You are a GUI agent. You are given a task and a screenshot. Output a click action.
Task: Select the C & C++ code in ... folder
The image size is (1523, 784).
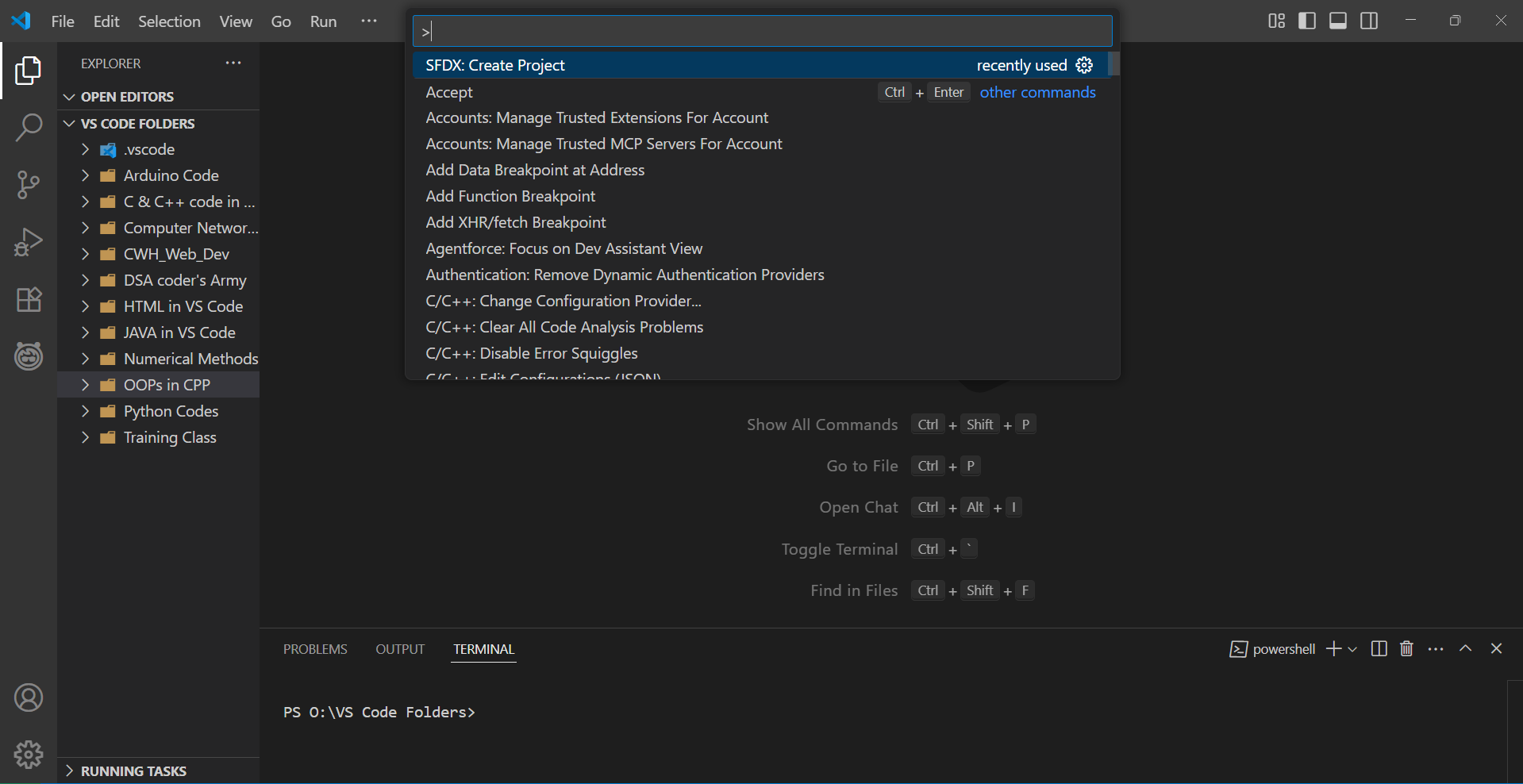(159, 202)
